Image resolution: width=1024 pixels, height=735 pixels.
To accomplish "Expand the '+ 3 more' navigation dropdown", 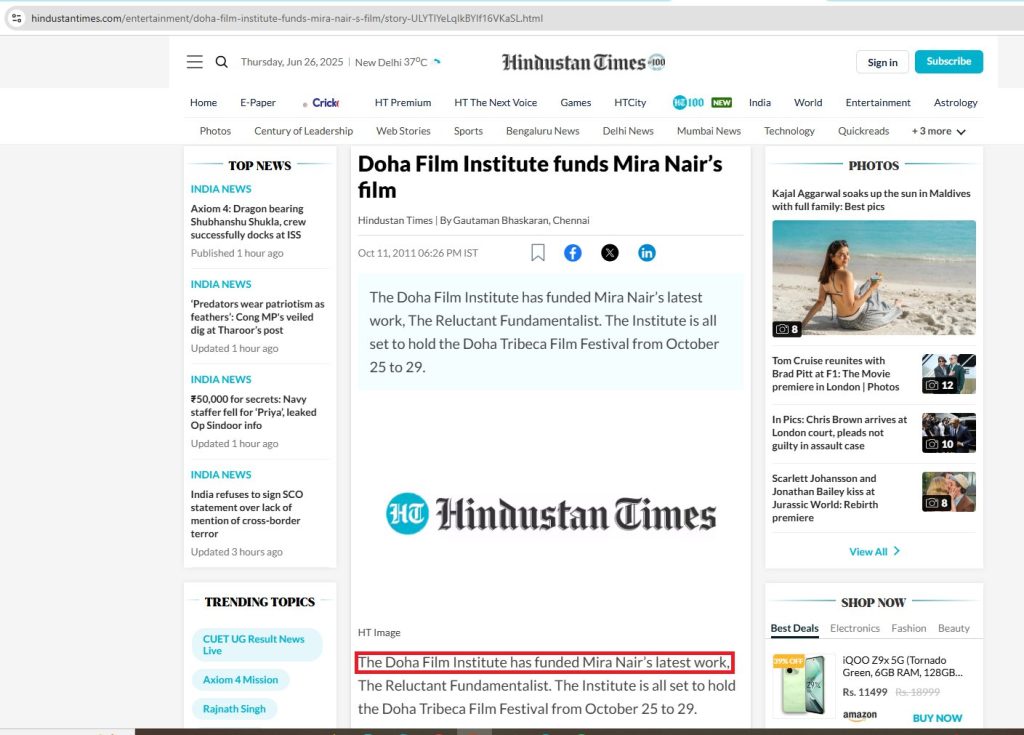I will (x=938, y=131).
